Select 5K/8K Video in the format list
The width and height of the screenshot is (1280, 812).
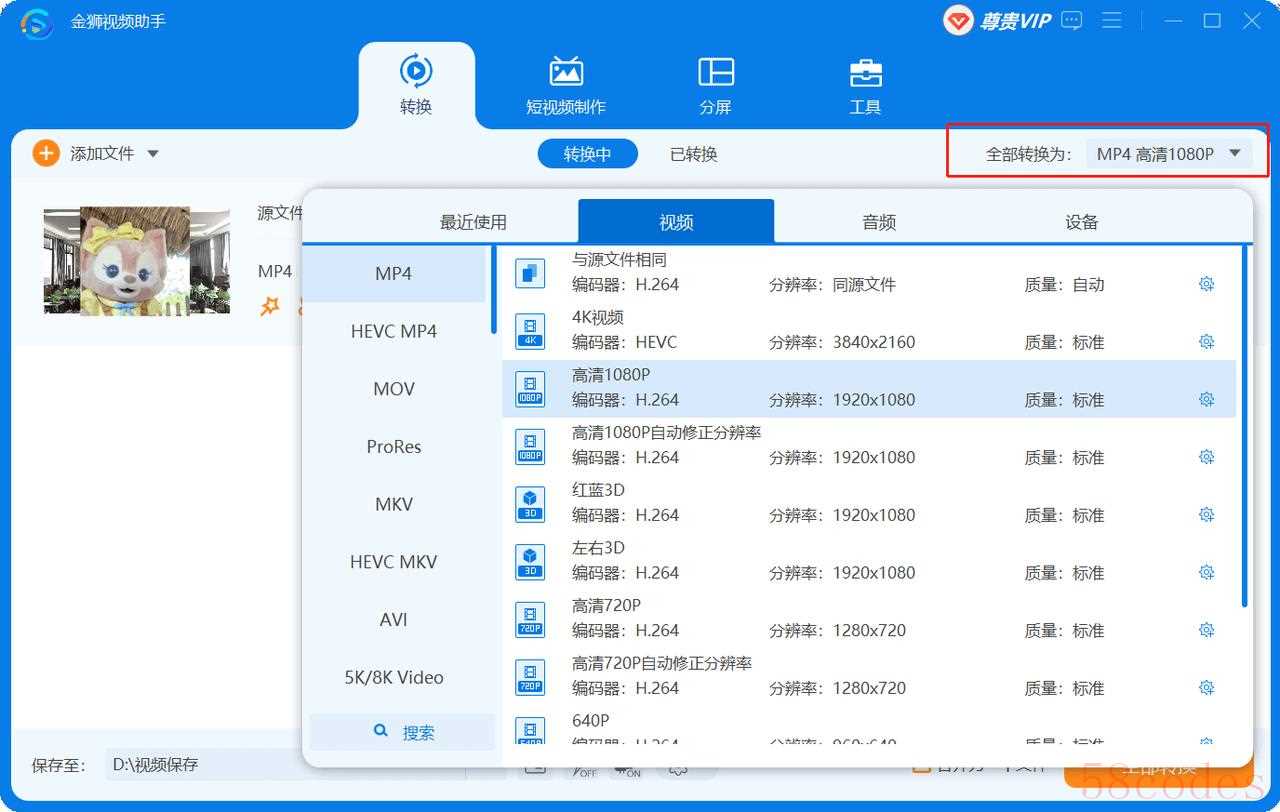click(394, 677)
